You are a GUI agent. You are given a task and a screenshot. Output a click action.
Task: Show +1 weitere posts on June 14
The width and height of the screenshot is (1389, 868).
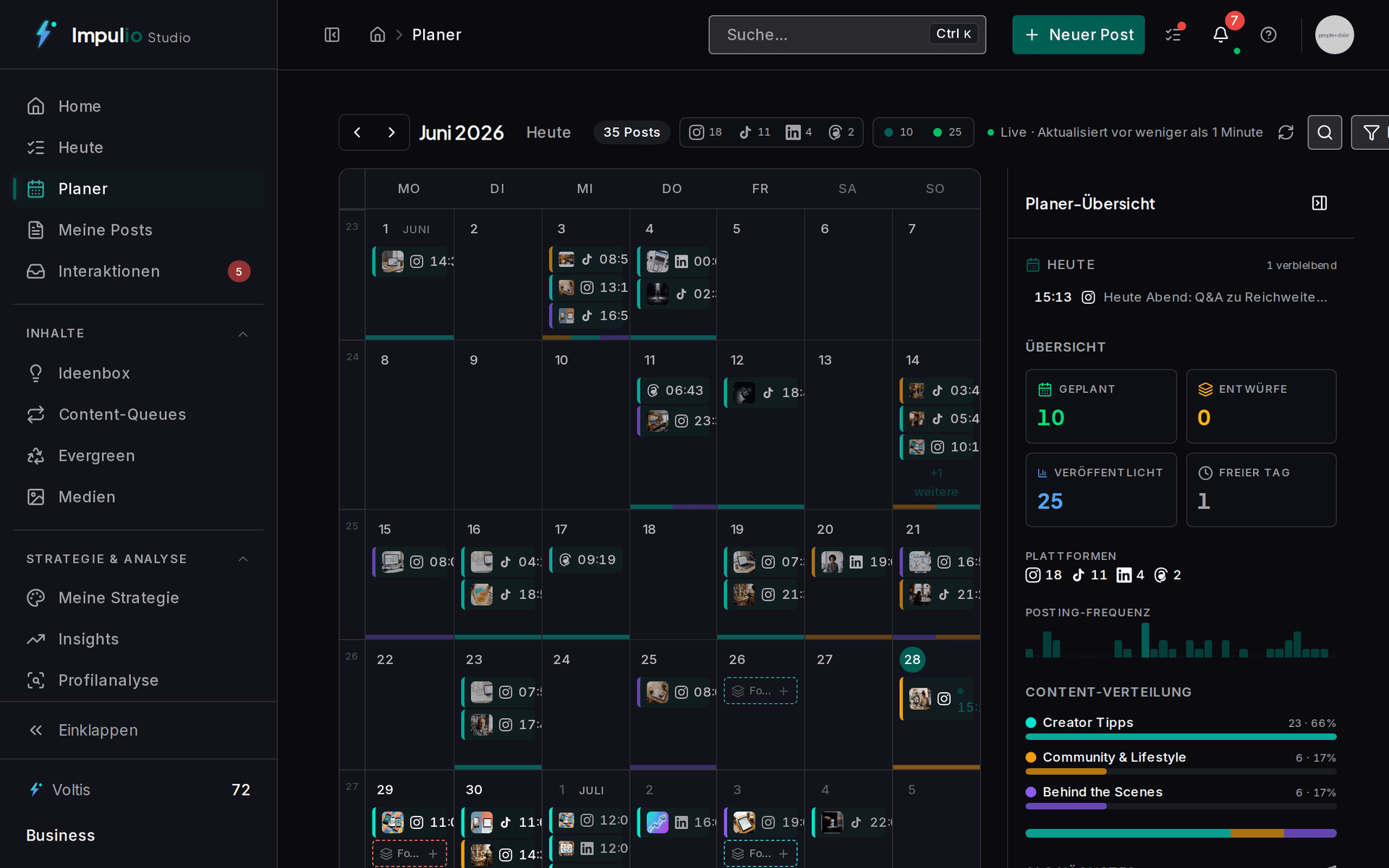pyautogui.click(x=936, y=482)
